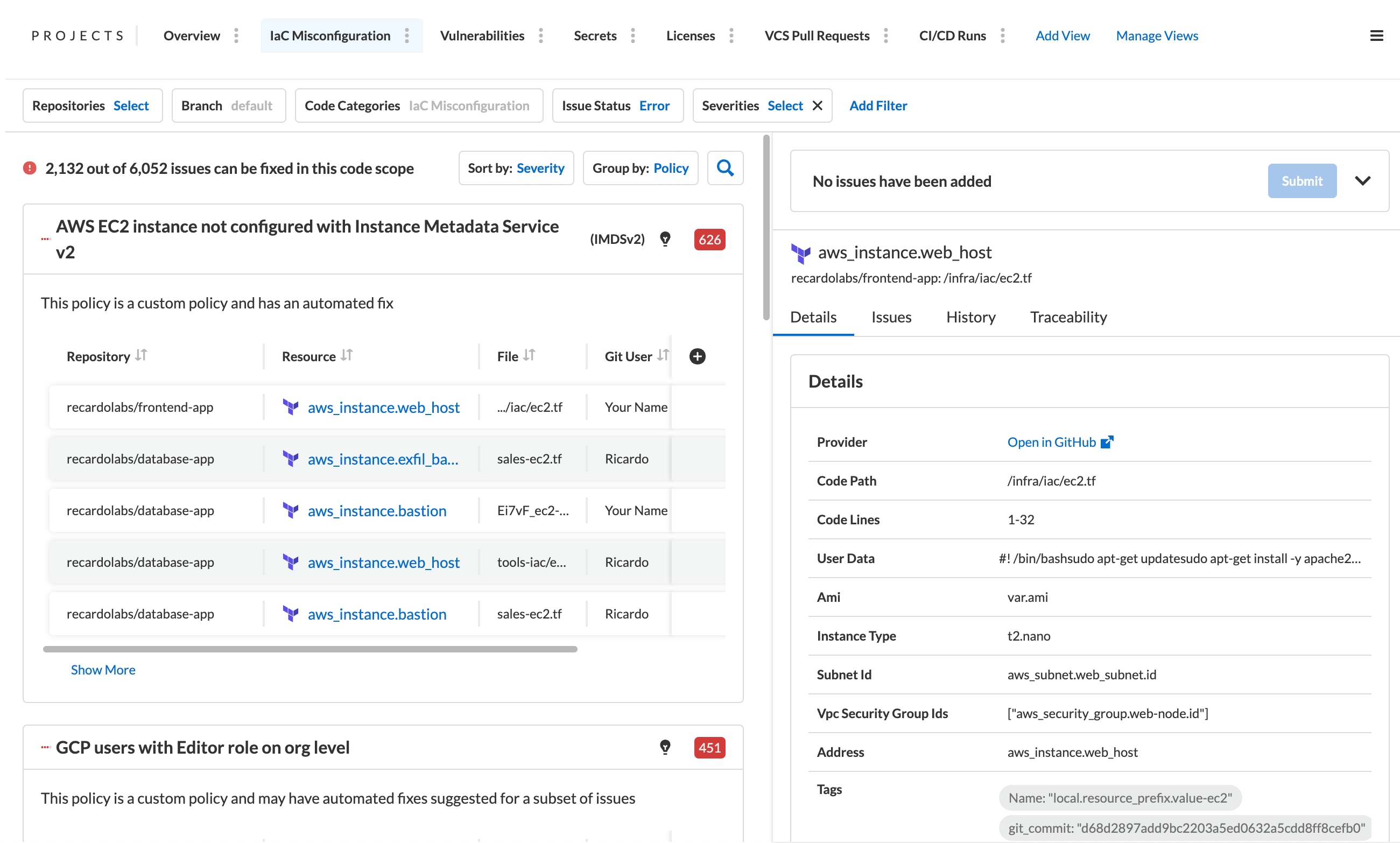Switch to the Issues tab on right panel
Image resolution: width=1400 pixels, height=843 pixels.
[x=892, y=317]
